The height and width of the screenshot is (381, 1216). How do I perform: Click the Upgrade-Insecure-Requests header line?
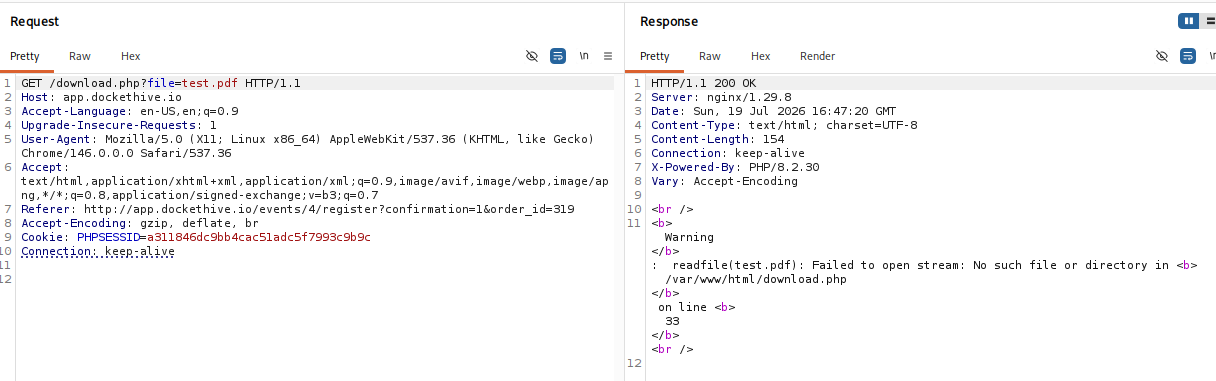point(119,125)
